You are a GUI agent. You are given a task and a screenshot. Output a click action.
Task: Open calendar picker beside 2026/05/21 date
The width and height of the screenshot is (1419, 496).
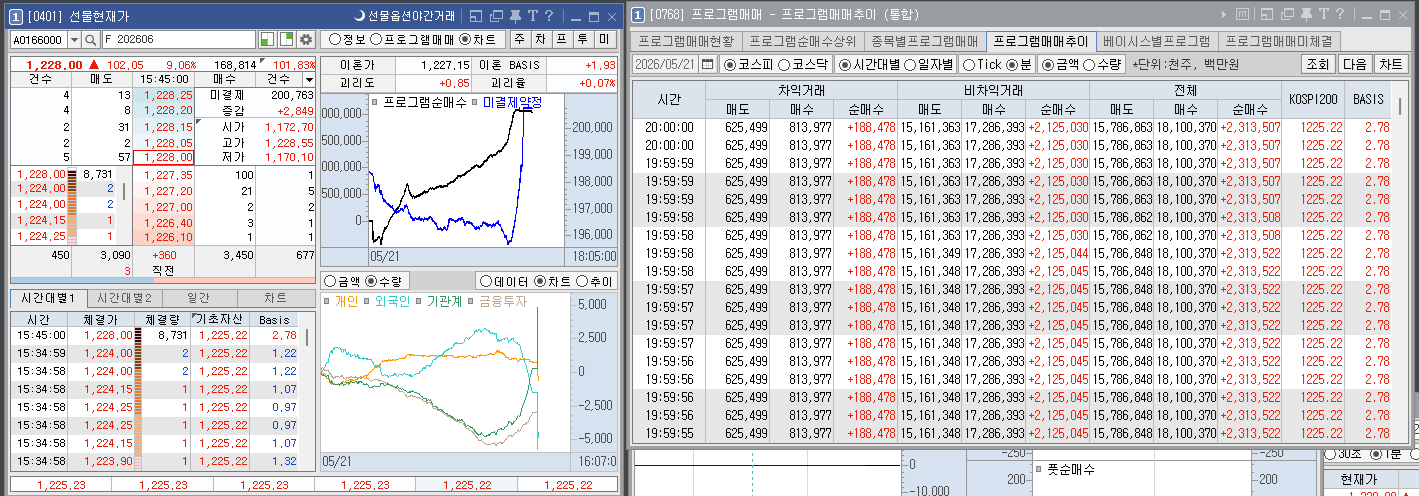[x=707, y=64]
